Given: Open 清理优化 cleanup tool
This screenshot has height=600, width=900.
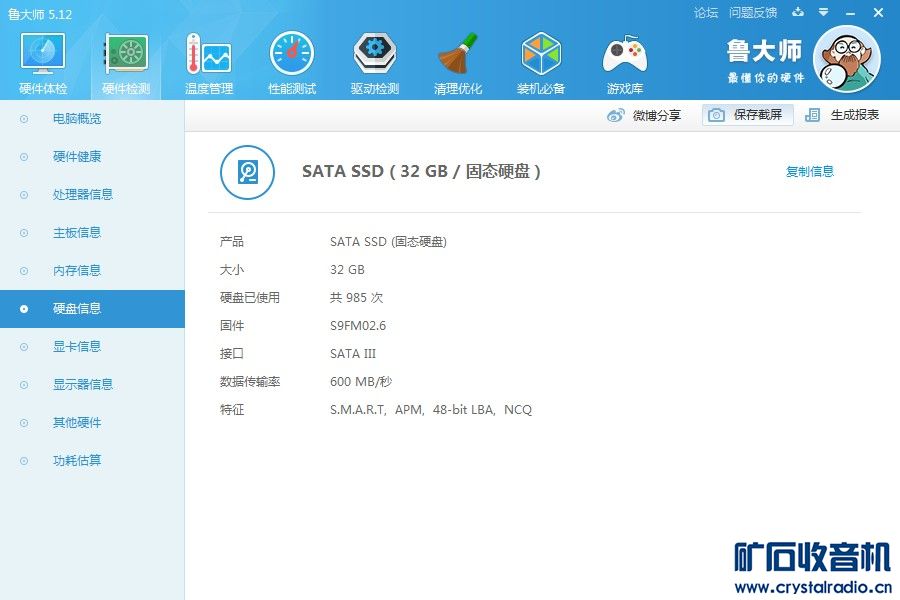Looking at the screenshot, I should tap(457, 63).
